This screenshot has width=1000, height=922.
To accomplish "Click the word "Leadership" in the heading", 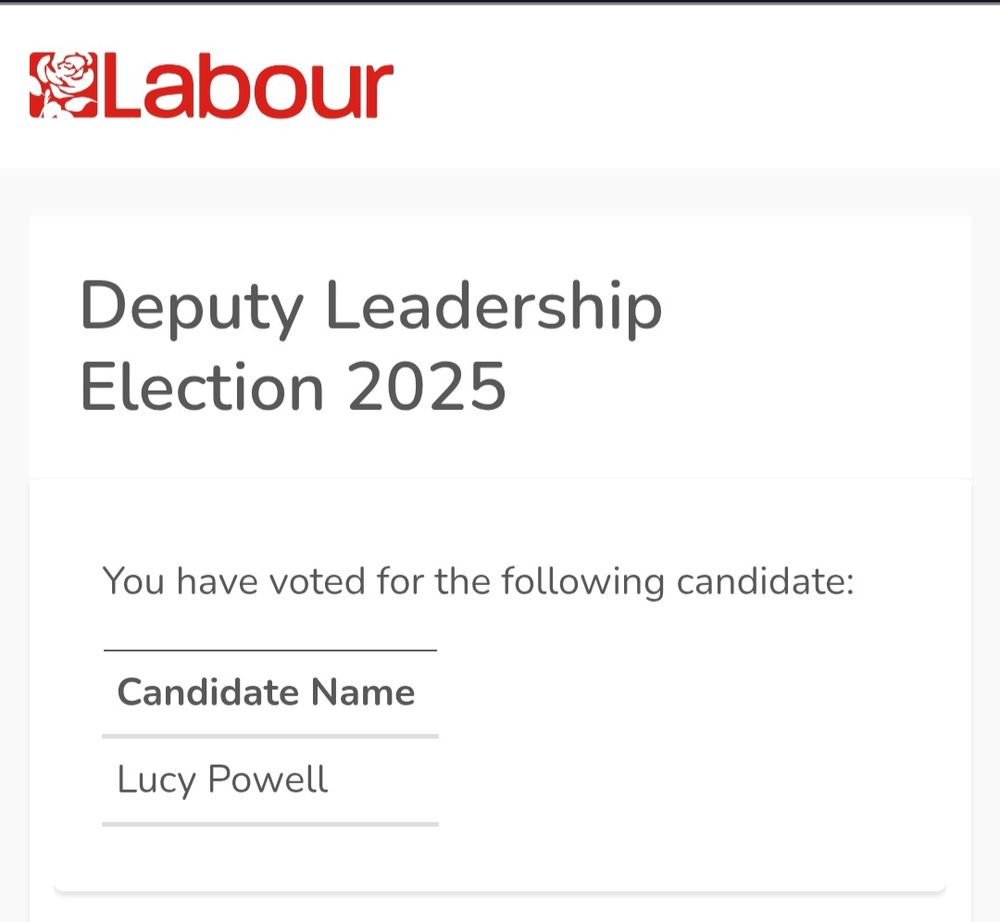I will [493, 309].
